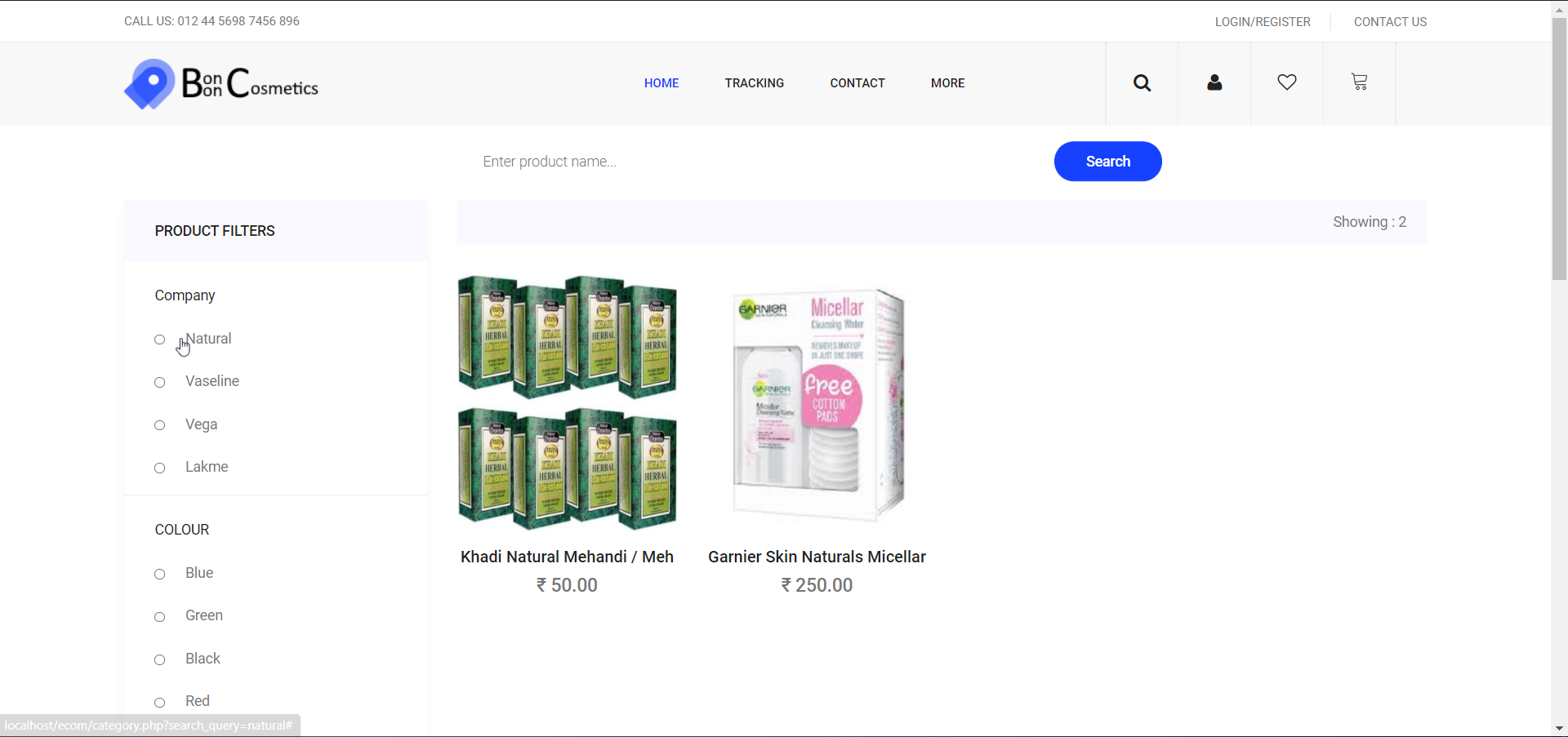Open the search magnifier icon in header
This screenshot has height=737, width=1568.
click(x=1142, y=82)
